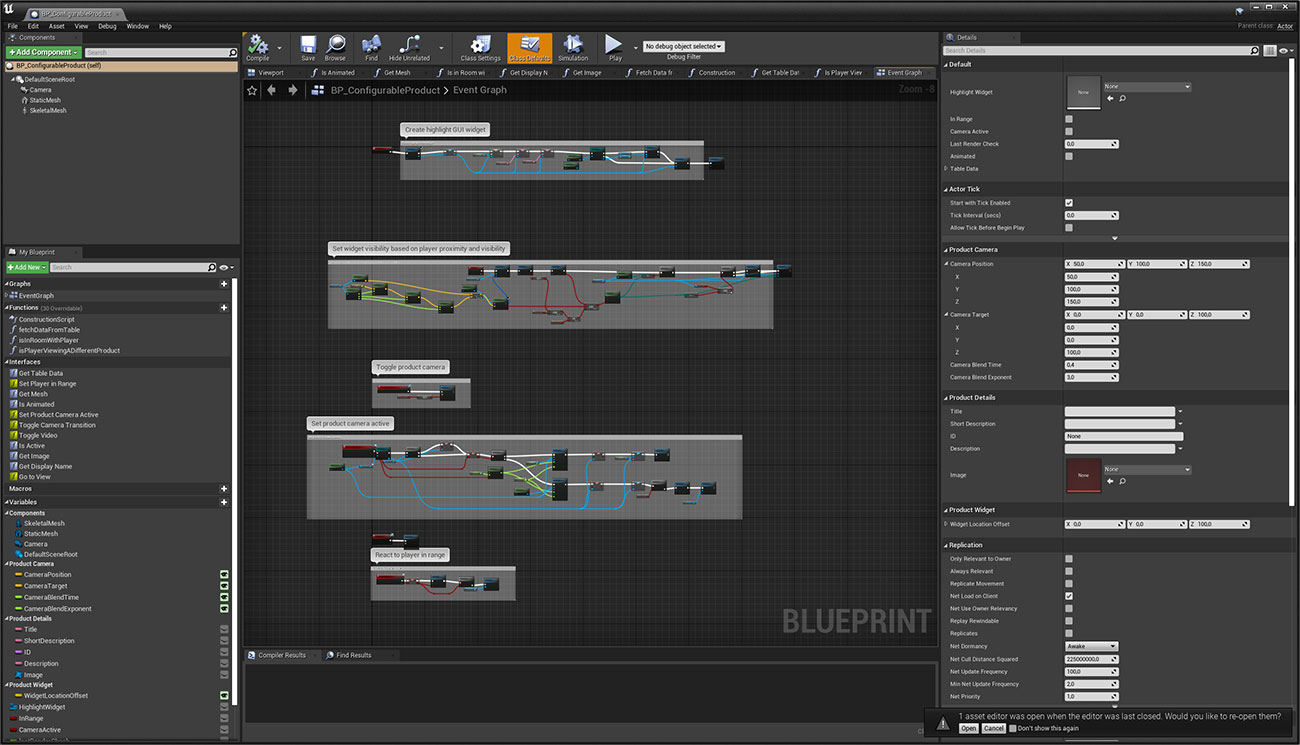Open the Add Component dropdown
Viewport: 1300px width, 745px height.
tap(43, 52)
